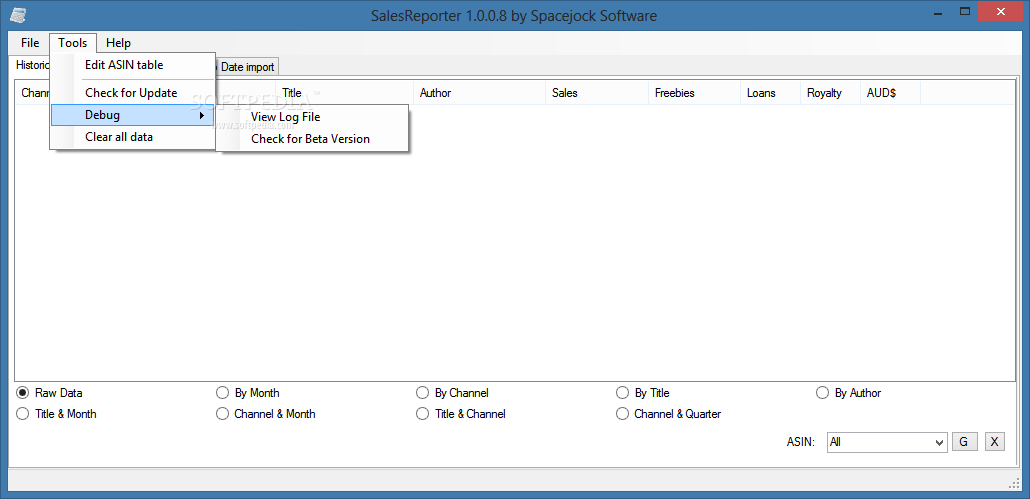The width and height of the screenshot is (1030, 499).
Task: Select the By Author option
Action: pos(849,393)
